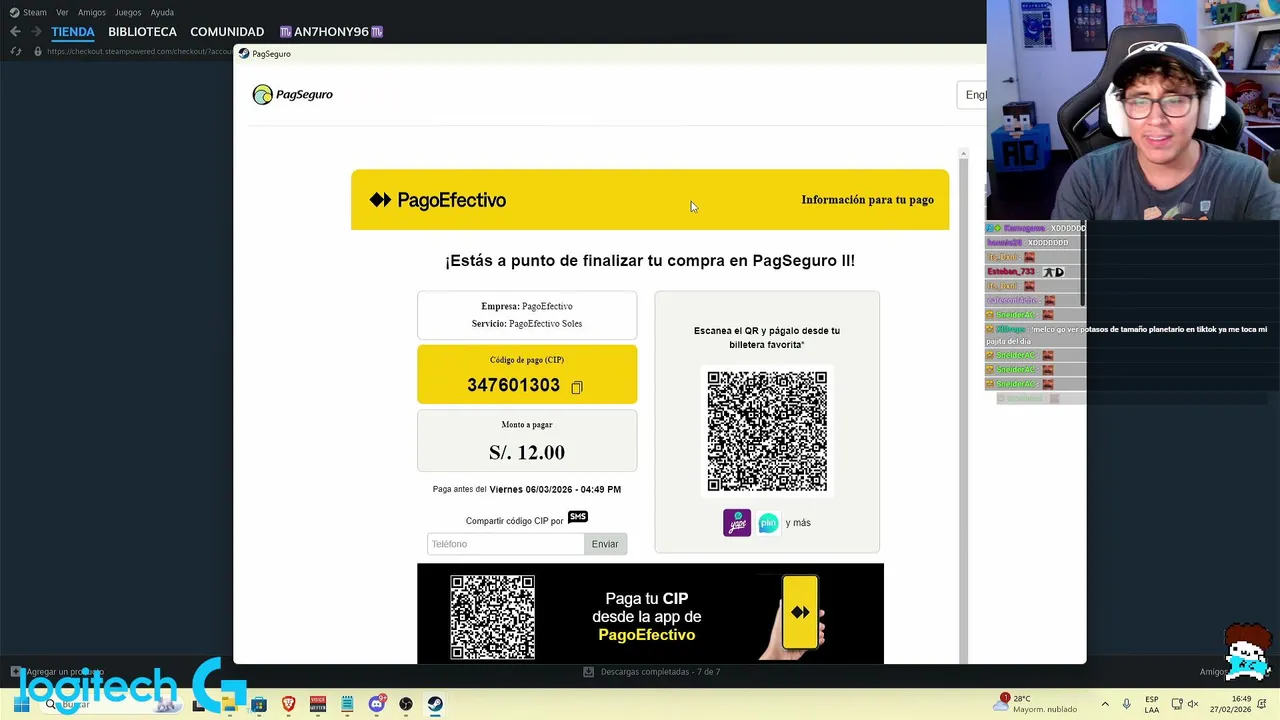Click the ESP LAA keyboard language indicator
Viewport: 1280px width, 720px height.
[1152, 704]
